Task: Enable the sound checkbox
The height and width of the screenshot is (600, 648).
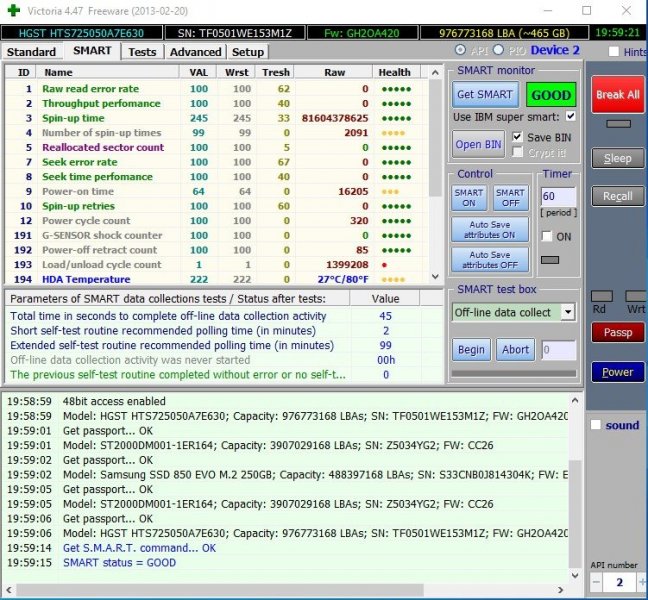Action: (x=596, y=425)
